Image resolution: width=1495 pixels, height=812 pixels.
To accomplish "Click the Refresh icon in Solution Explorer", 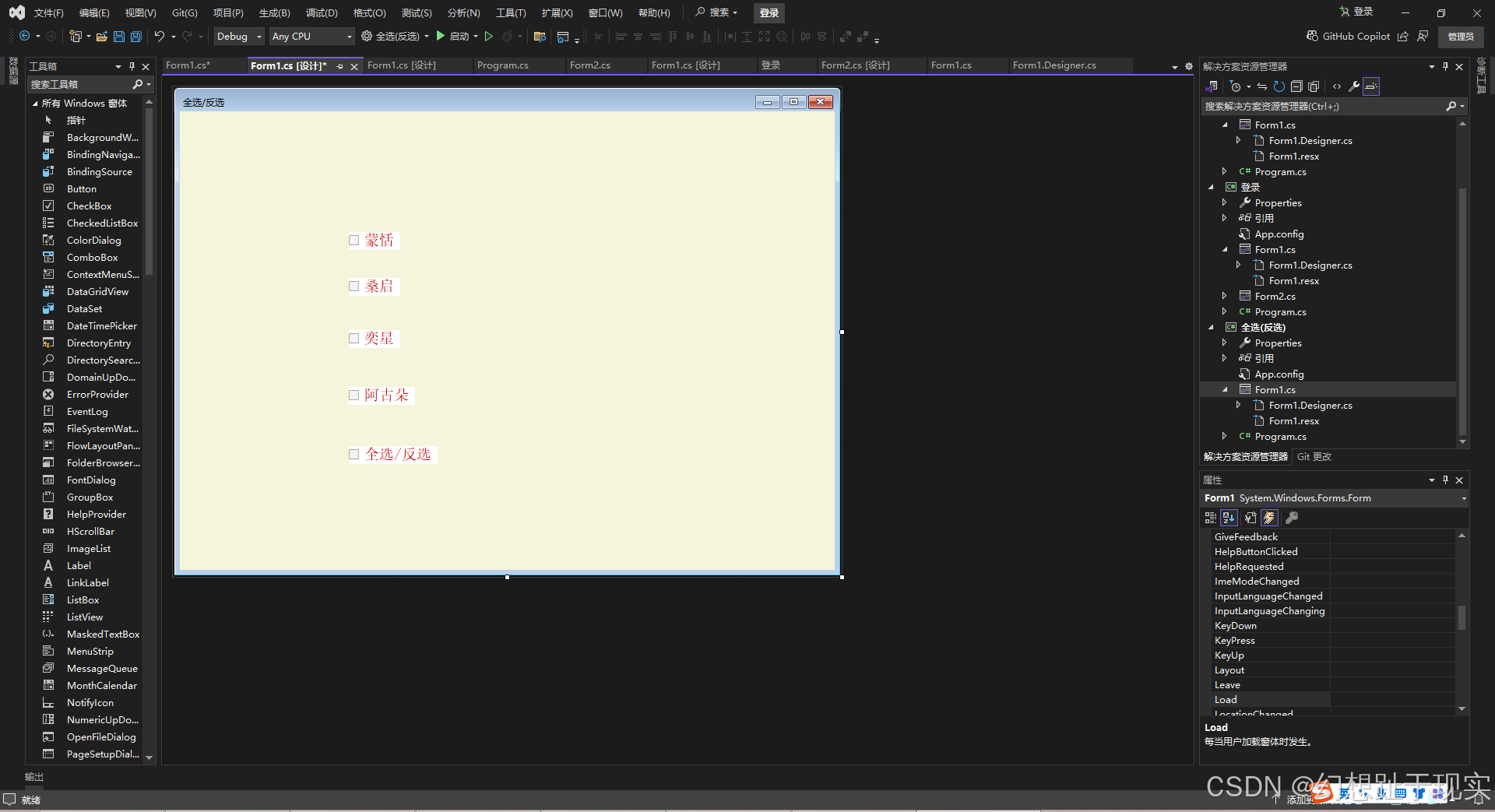I will pyautogui.click(x=1279, y=86).
